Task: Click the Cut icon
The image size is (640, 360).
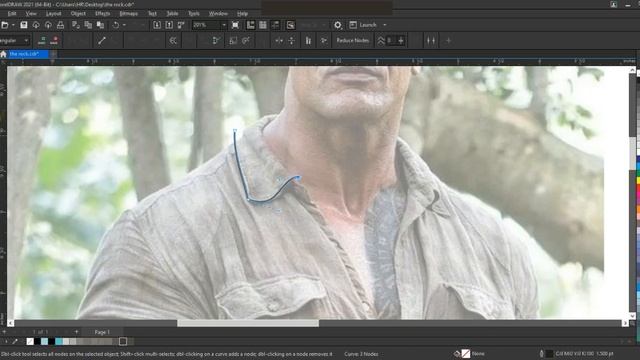Action: pos(76,25)
